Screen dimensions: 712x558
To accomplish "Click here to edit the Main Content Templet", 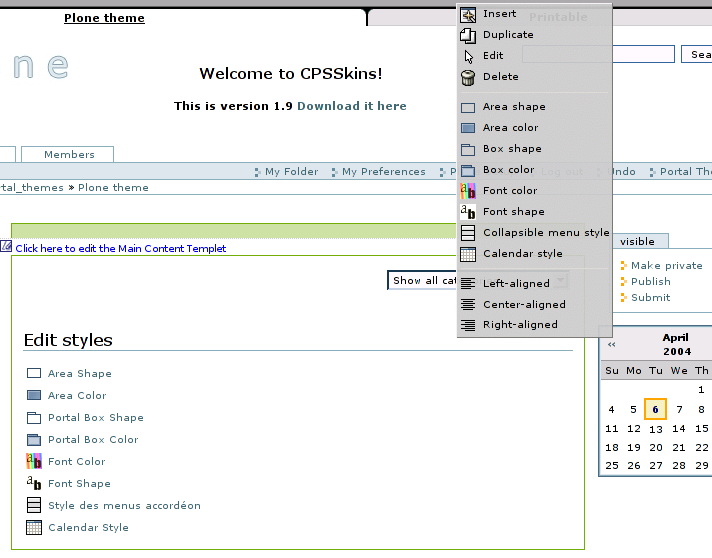I will [x=121, y=248].
